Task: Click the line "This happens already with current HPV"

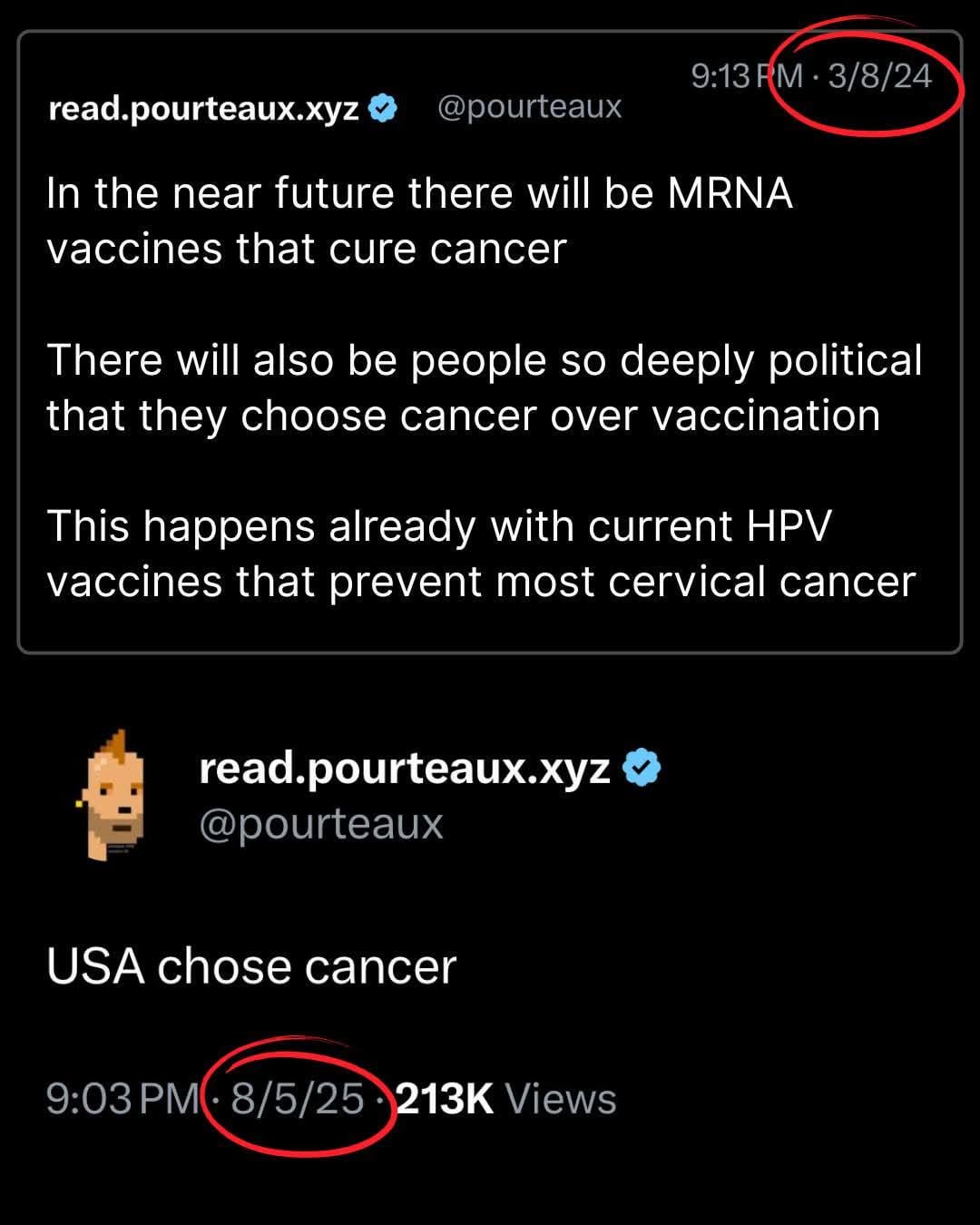Action: (439, 527)
